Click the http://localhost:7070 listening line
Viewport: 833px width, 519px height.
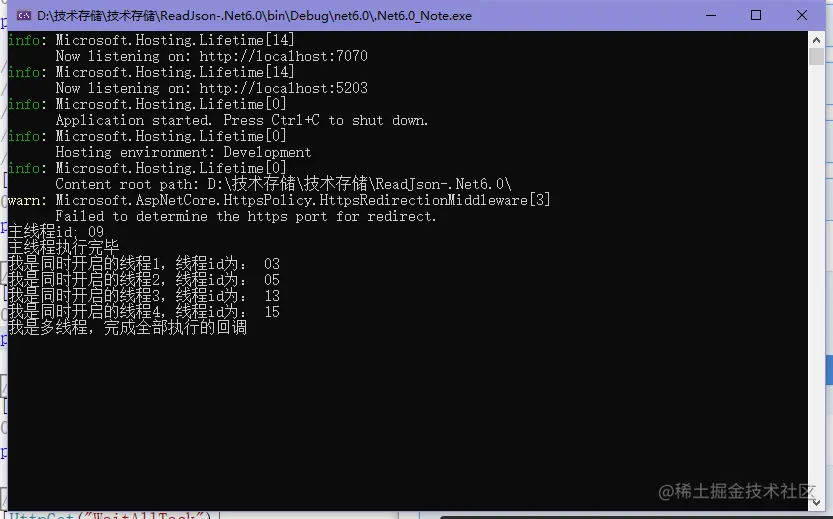211,56
